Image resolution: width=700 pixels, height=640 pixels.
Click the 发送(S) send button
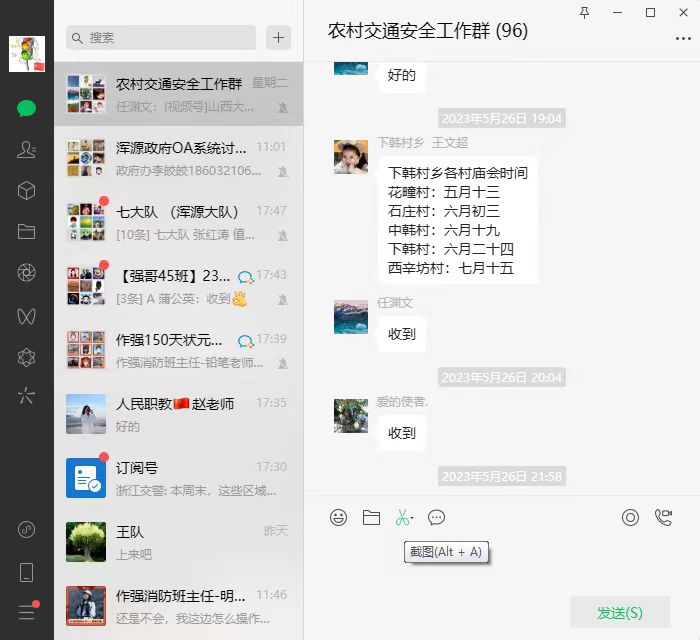click(619, 612)
